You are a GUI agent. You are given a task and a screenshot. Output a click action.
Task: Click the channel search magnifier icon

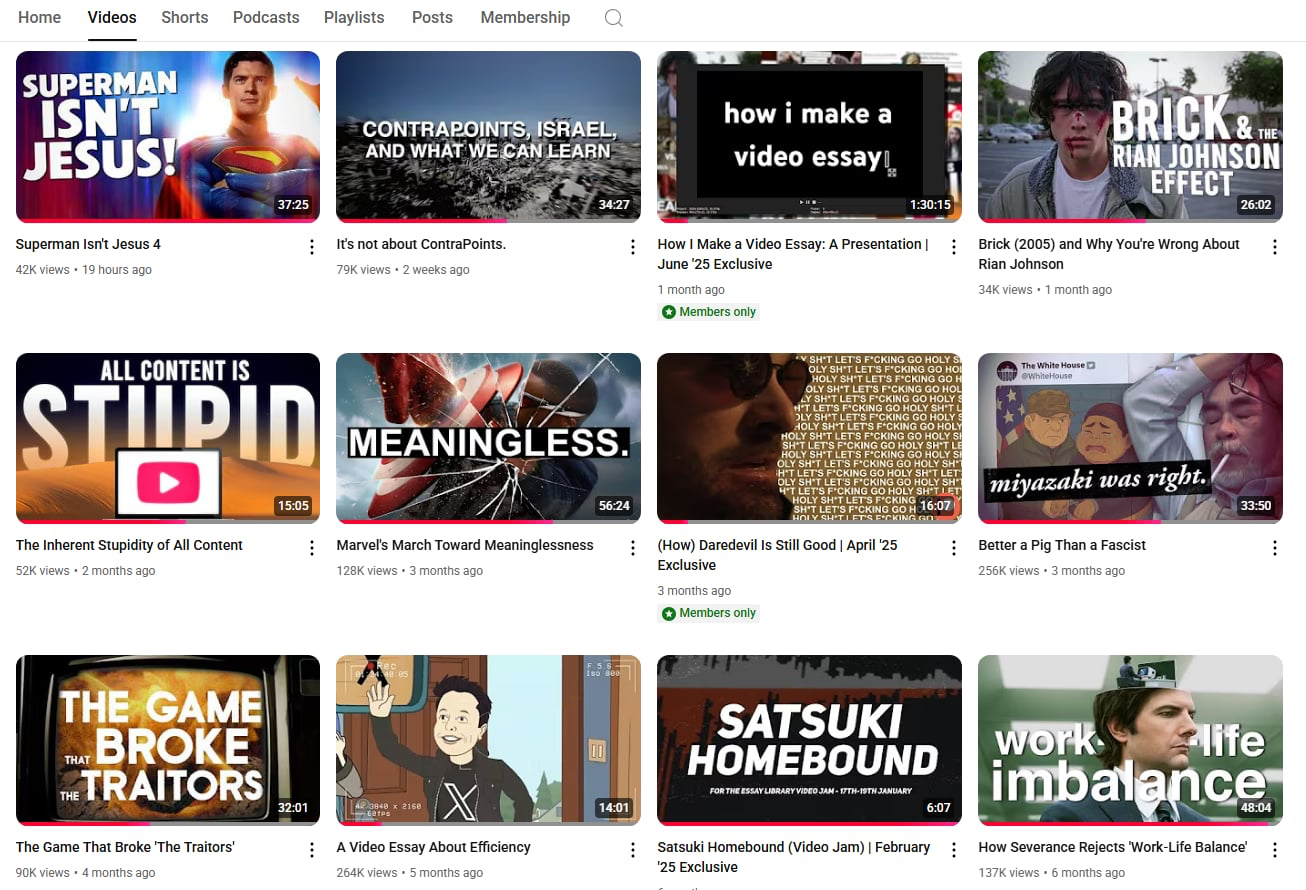pyautogui.click(x=614, y=18)
